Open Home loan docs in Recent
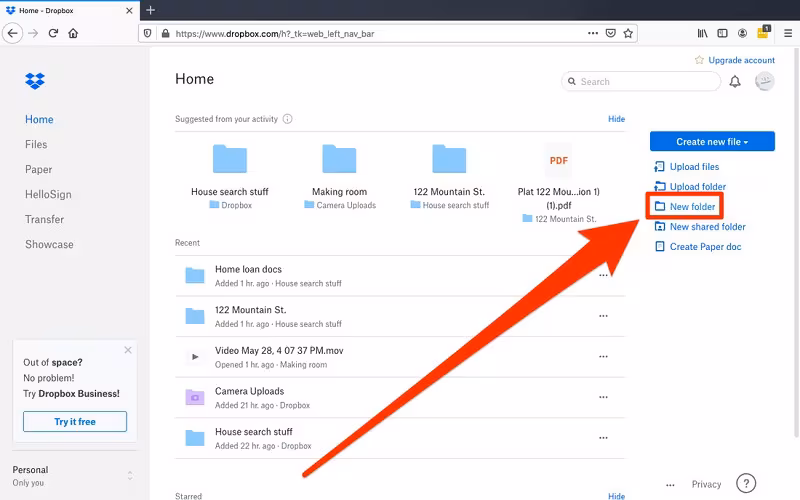The width and height of the screenshot is (800, 500). (248, 269)
